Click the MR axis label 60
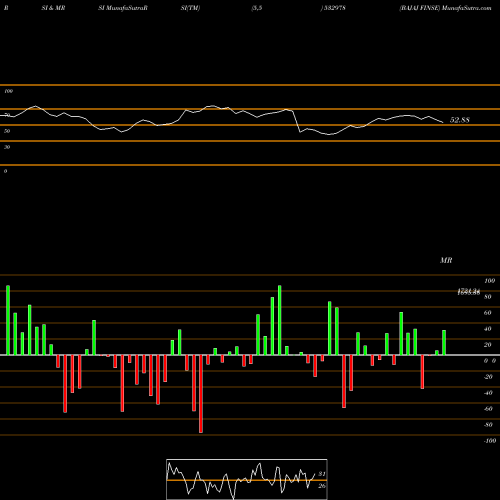500x500 pixels. pos(488,313)
